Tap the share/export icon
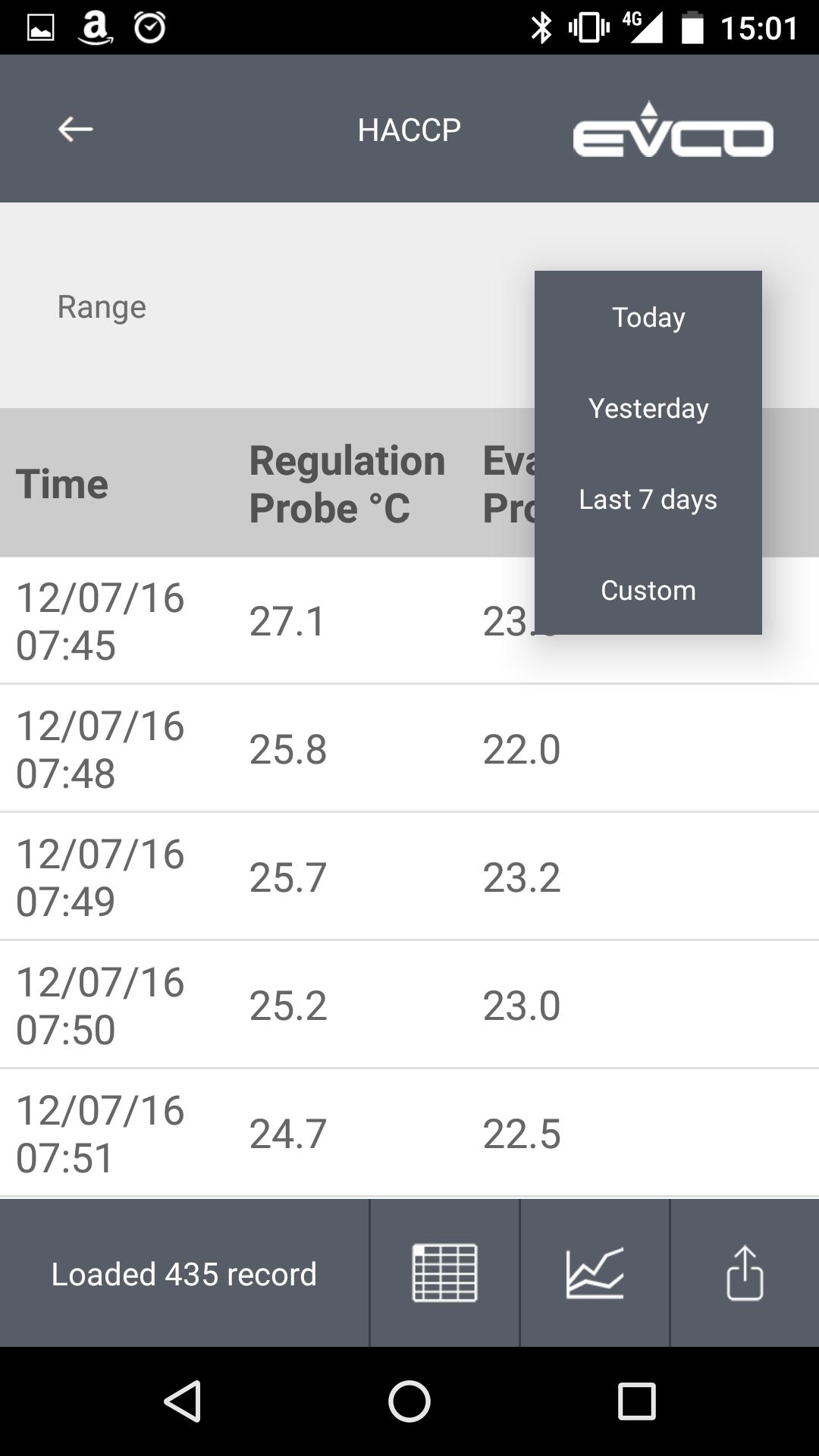Viewport: 819px width, 1456px height. coord(745,1273)
